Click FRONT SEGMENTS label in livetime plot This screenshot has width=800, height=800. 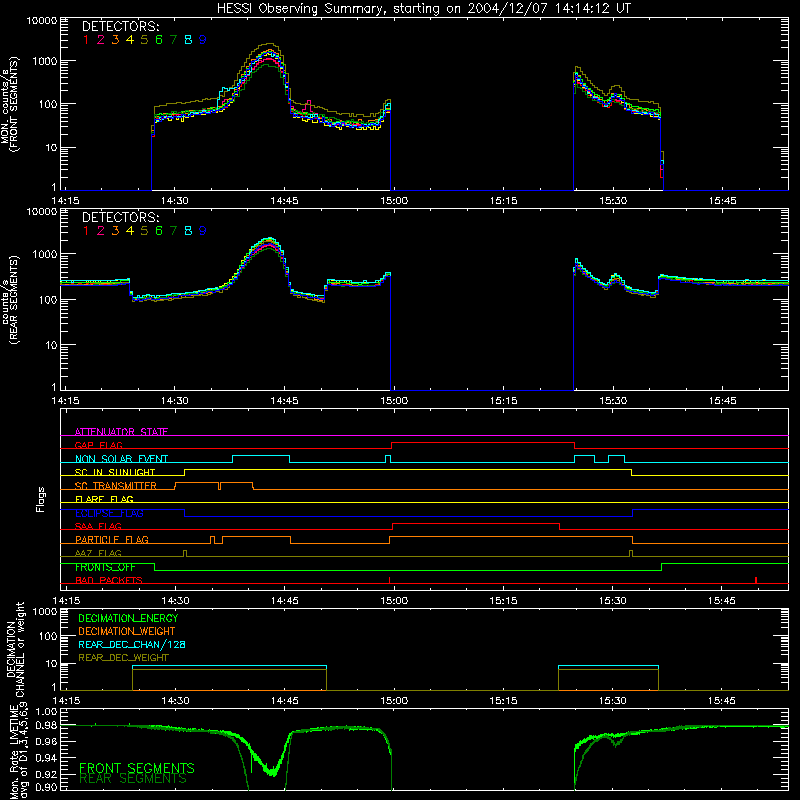click(x=137, y=768)
